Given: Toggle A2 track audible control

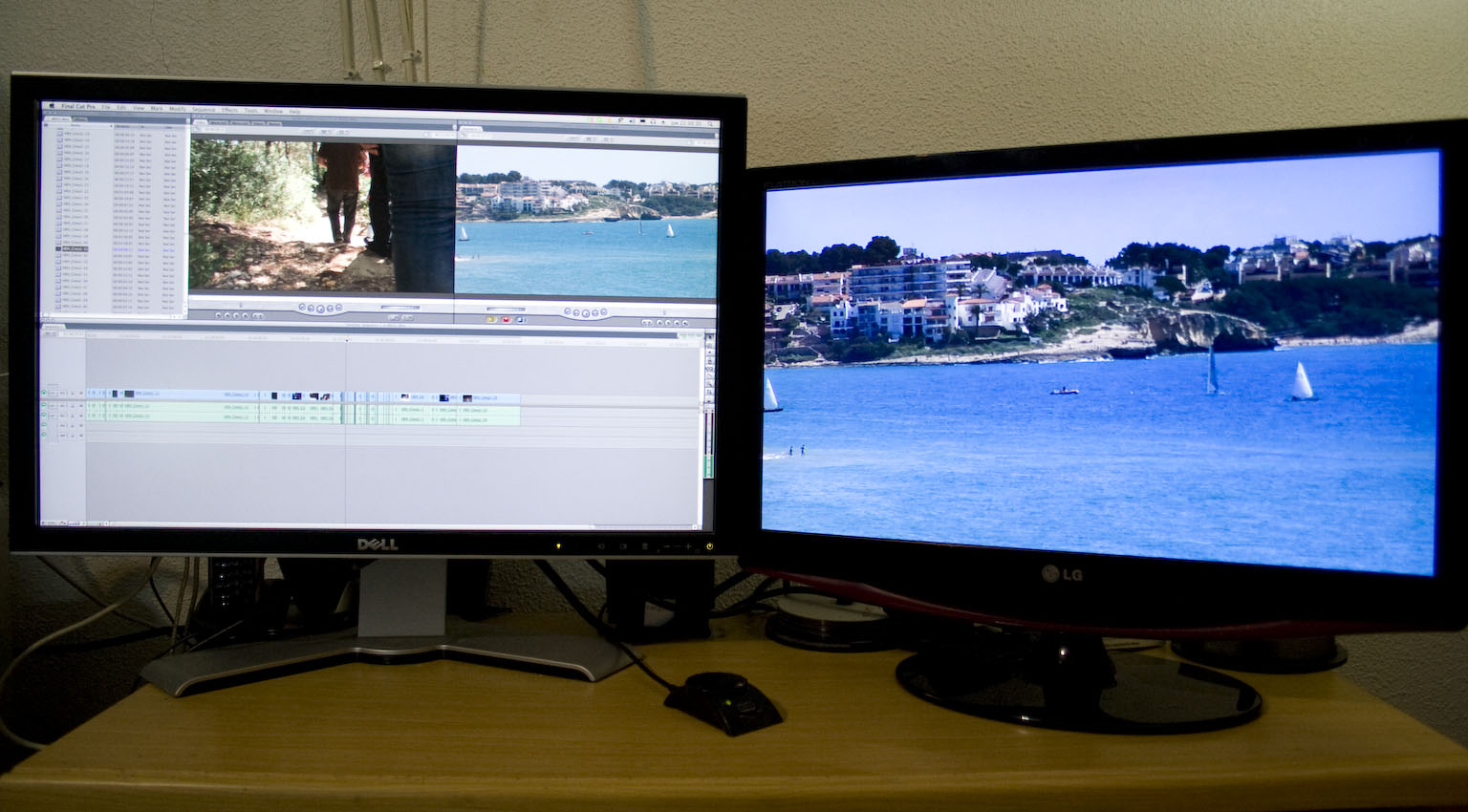Looking at the screenshot, I should [x=44, y=415].
